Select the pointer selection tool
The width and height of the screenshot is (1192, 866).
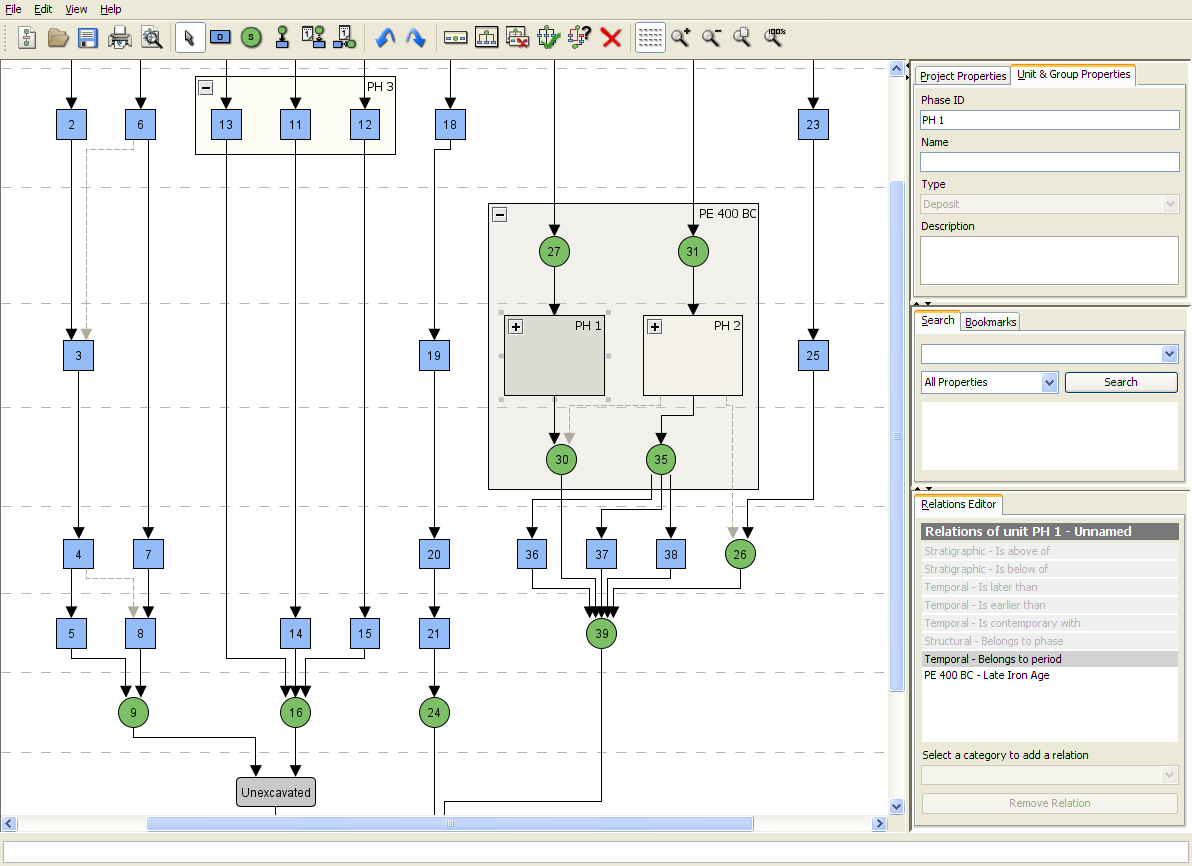[189, 37]
